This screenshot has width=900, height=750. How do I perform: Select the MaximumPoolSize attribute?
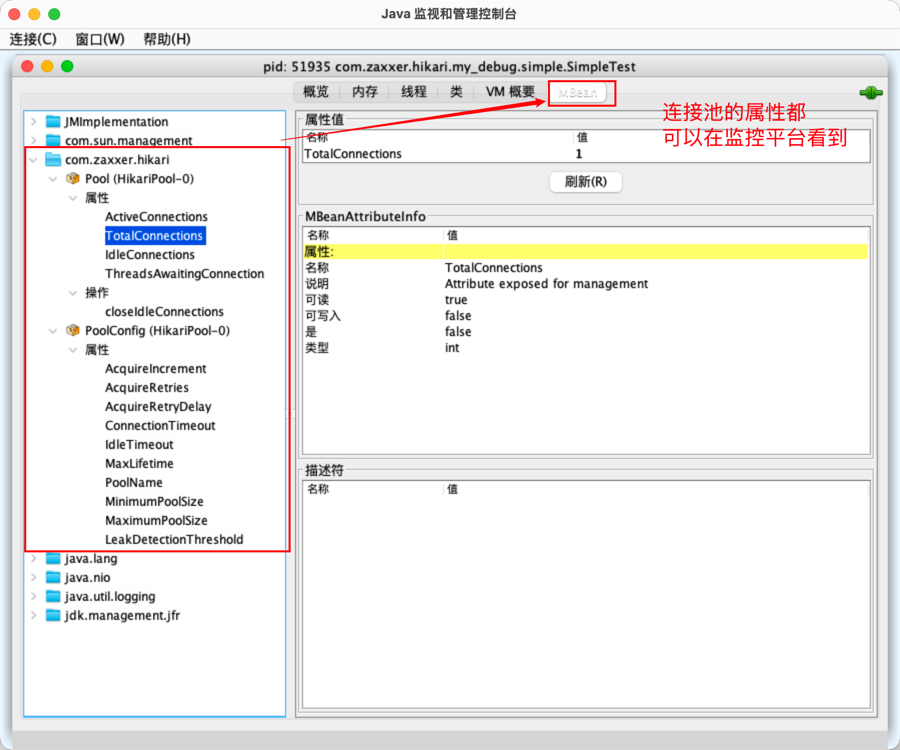coord(156,521)
